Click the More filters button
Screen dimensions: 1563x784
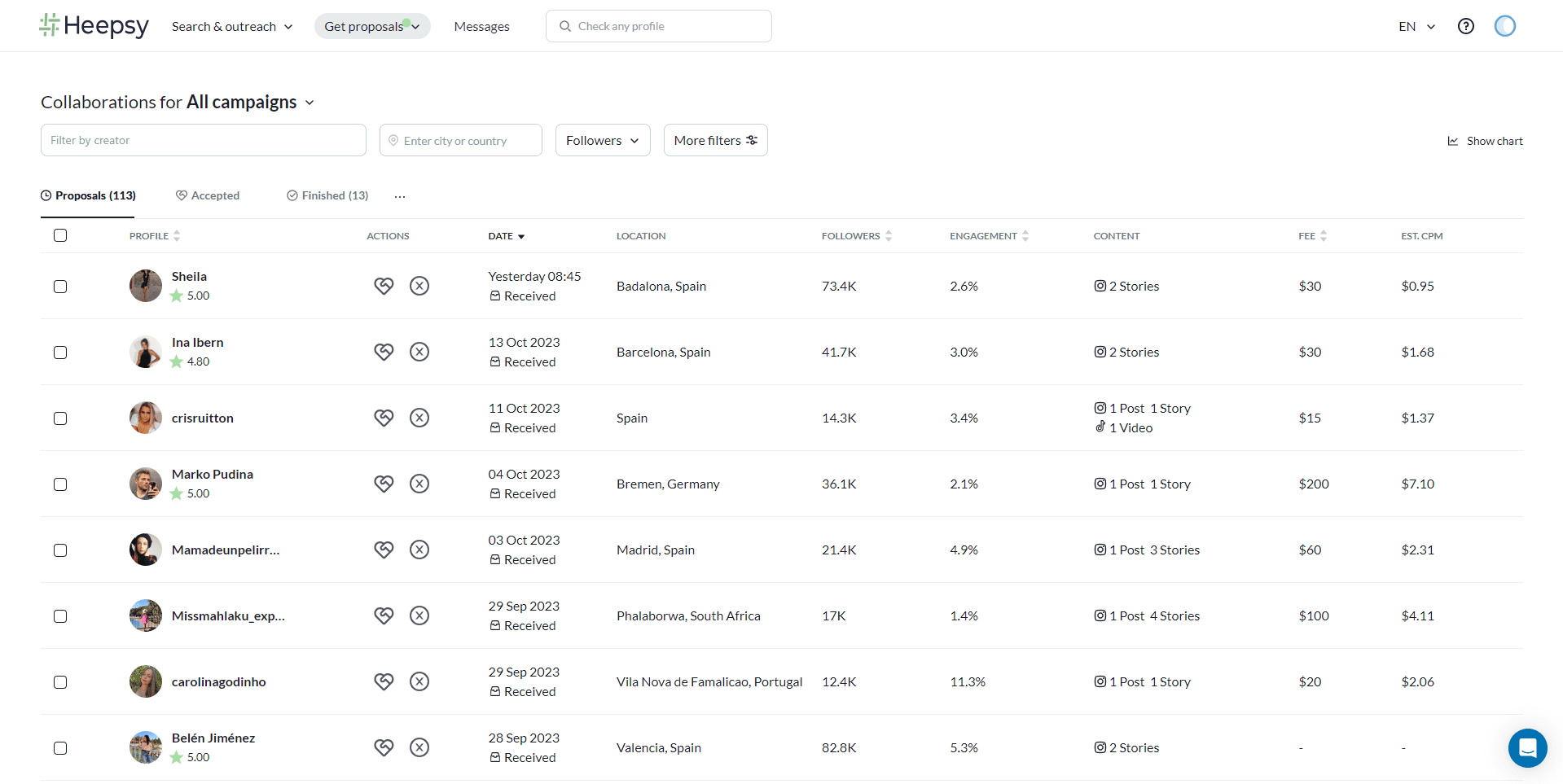coord(715,140)
